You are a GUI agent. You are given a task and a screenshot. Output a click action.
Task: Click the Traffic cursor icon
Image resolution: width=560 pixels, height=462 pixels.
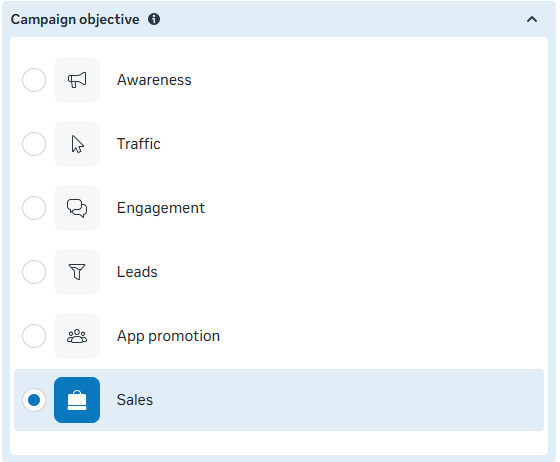pos(77,144)
